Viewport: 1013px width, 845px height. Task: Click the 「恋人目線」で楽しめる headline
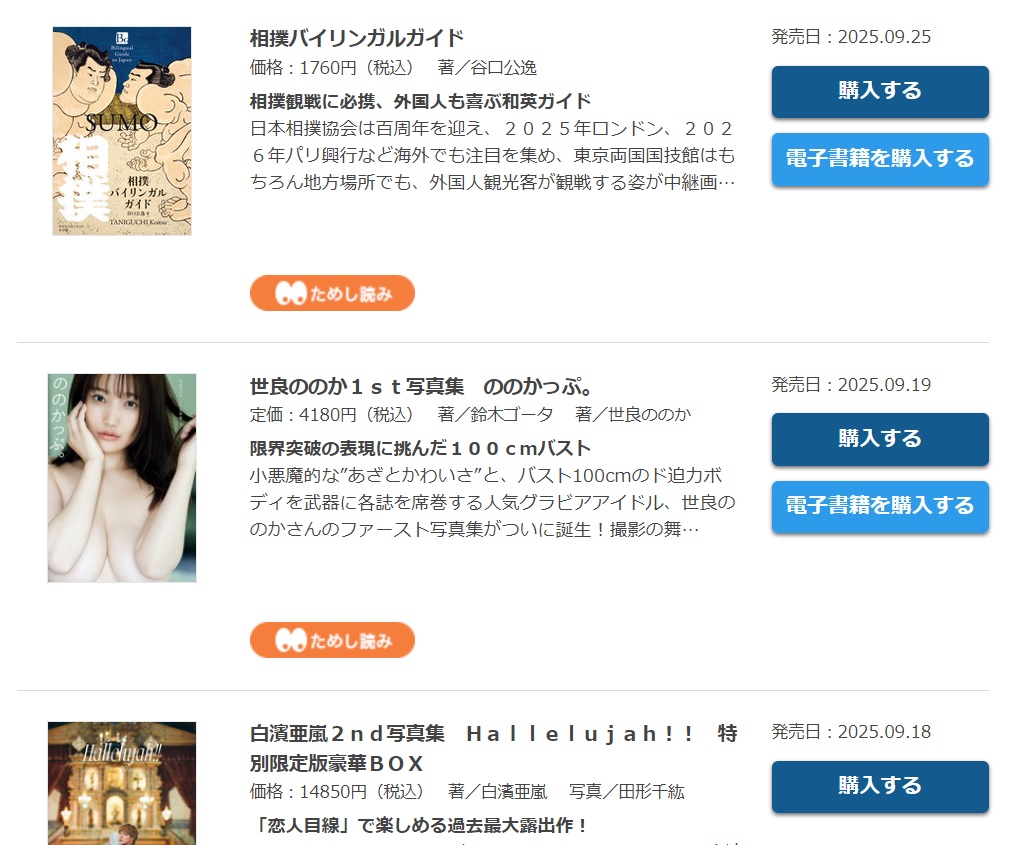click(x=421, y=826)
